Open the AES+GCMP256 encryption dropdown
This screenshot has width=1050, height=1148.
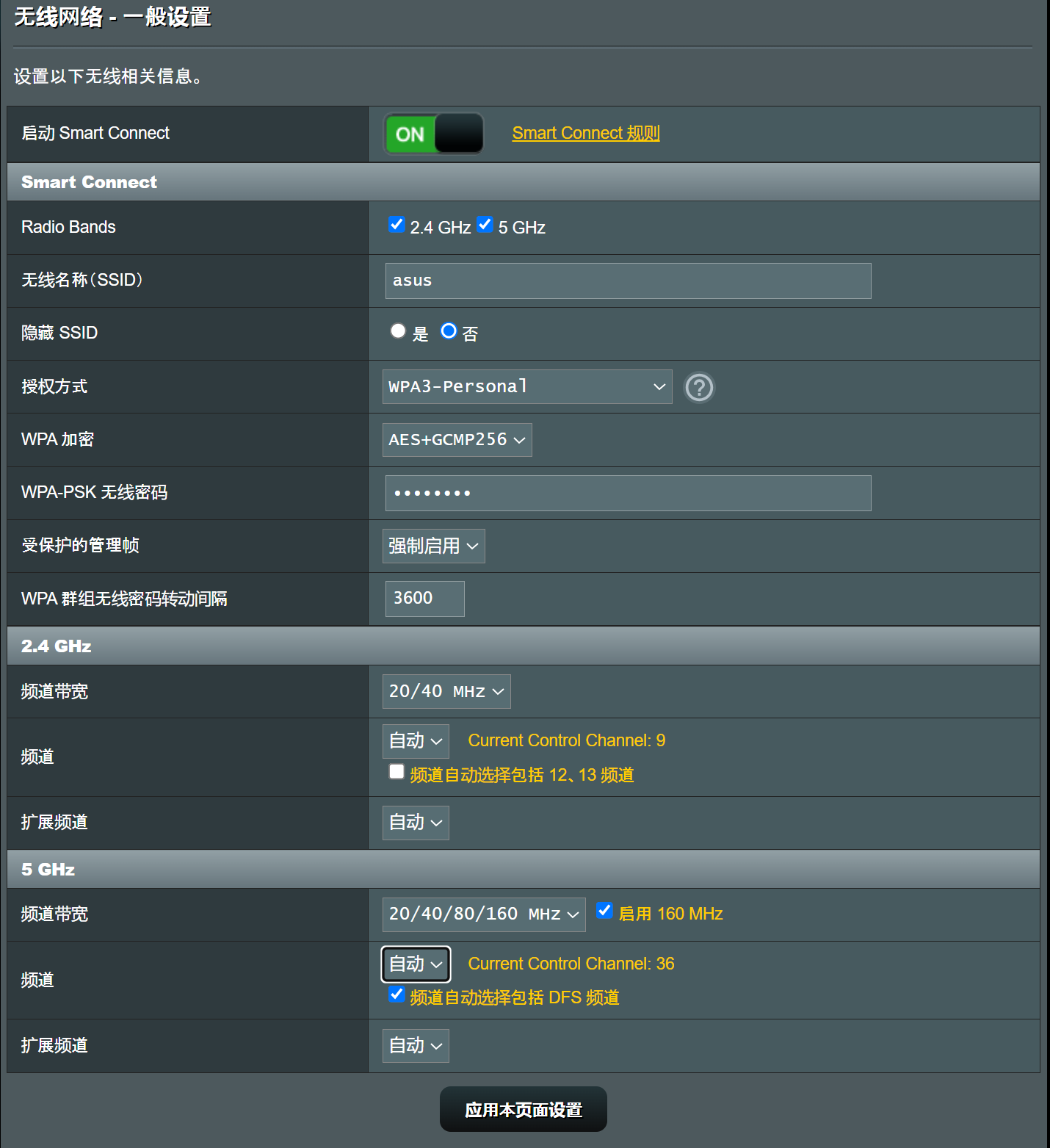[x=457, y=440]
